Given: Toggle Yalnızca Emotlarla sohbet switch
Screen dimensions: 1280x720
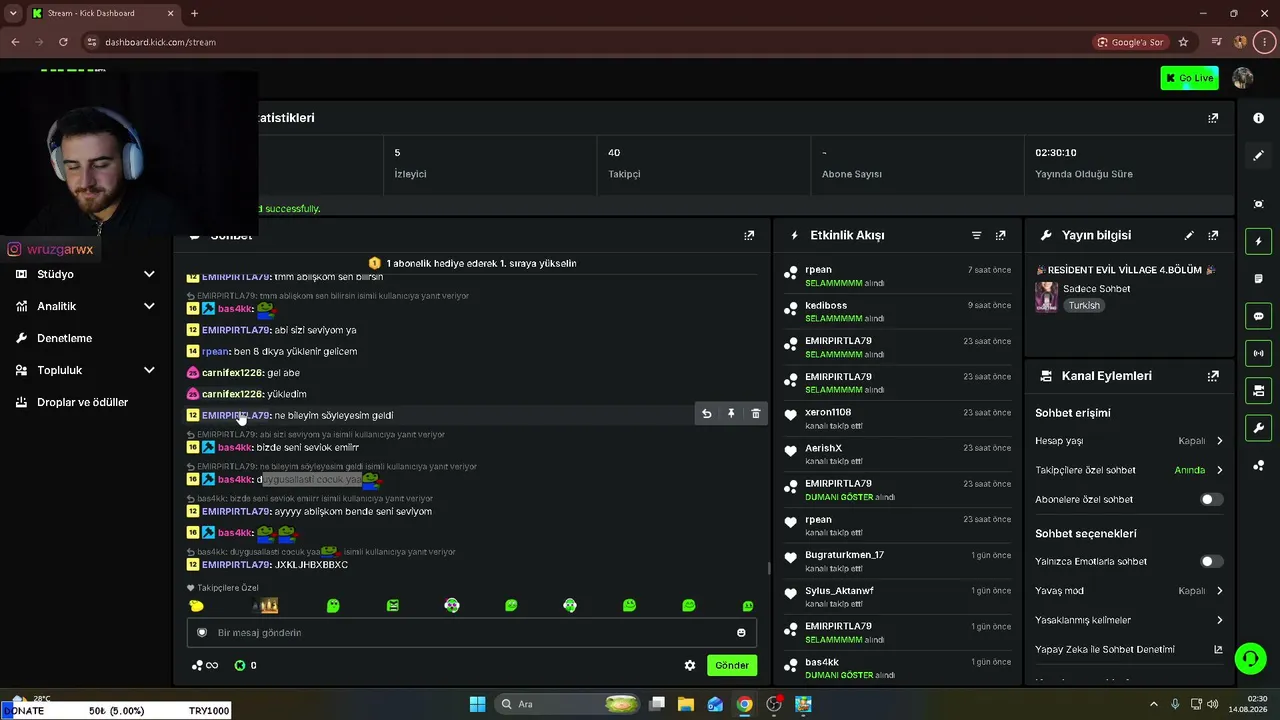Looking at the screenshot, I should point(1211,562).
